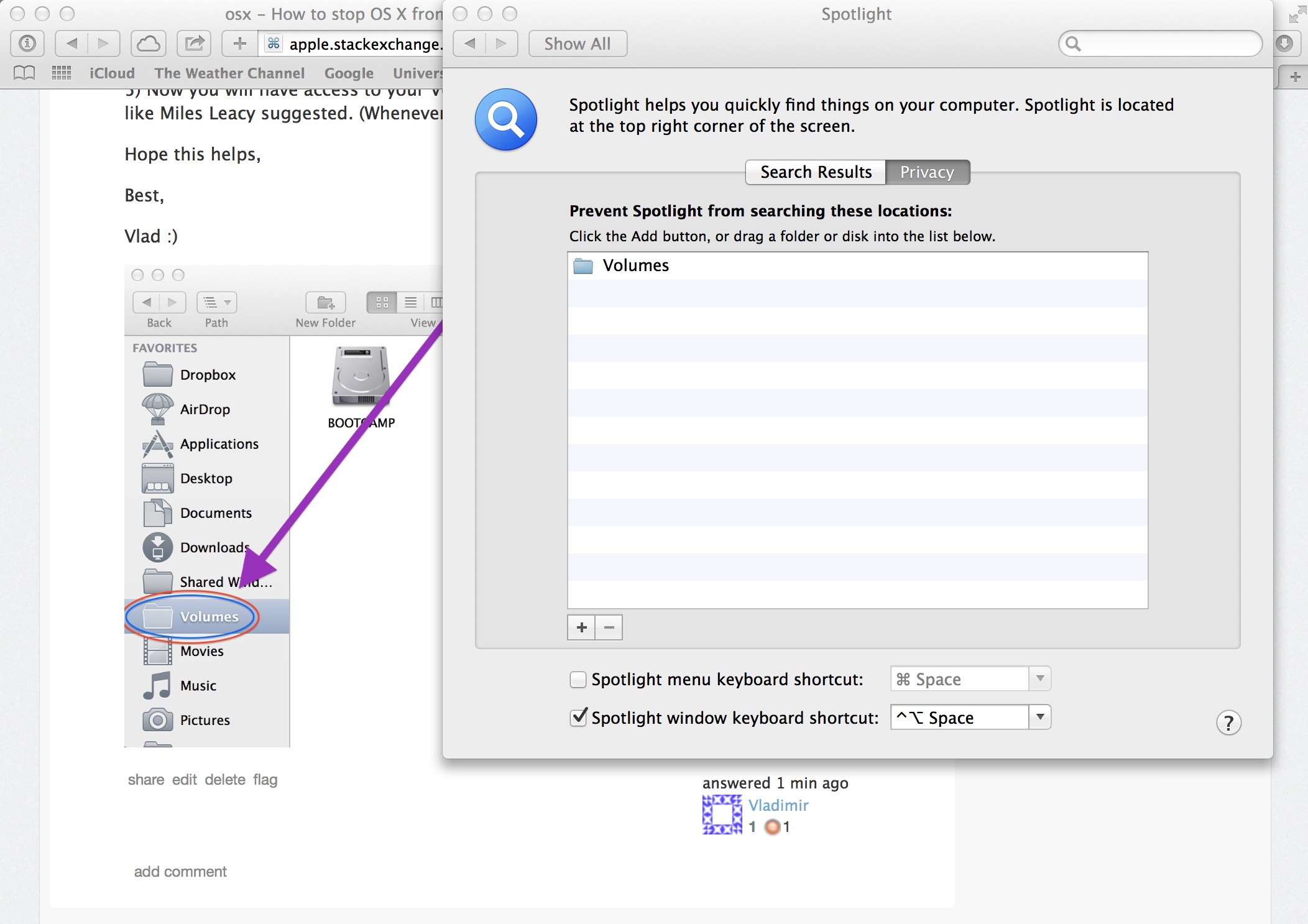Click the Vladimir user avatar
This screenshot has width=1308, height=924.
click(x=722, y=815)
